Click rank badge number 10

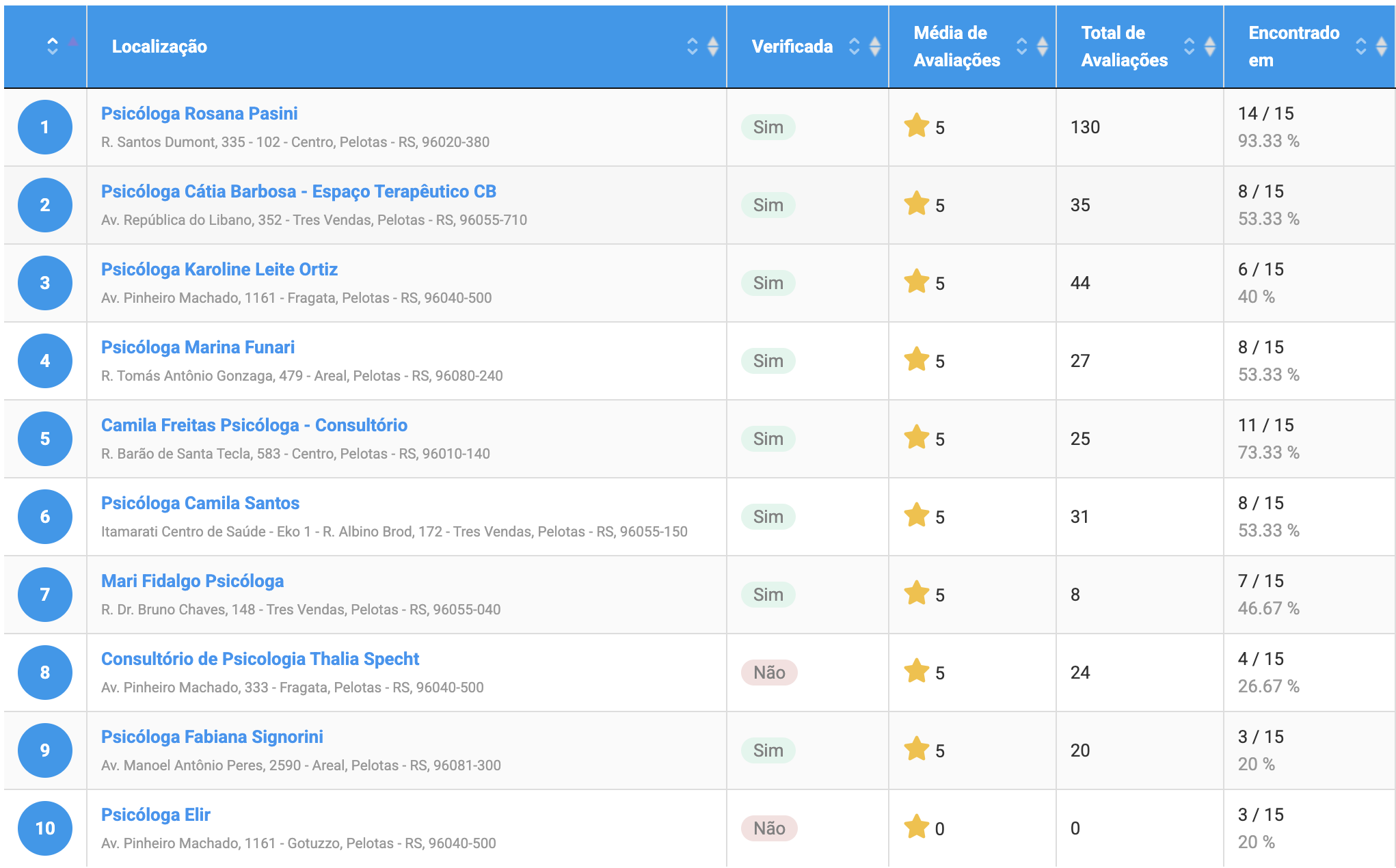[45, 828]
